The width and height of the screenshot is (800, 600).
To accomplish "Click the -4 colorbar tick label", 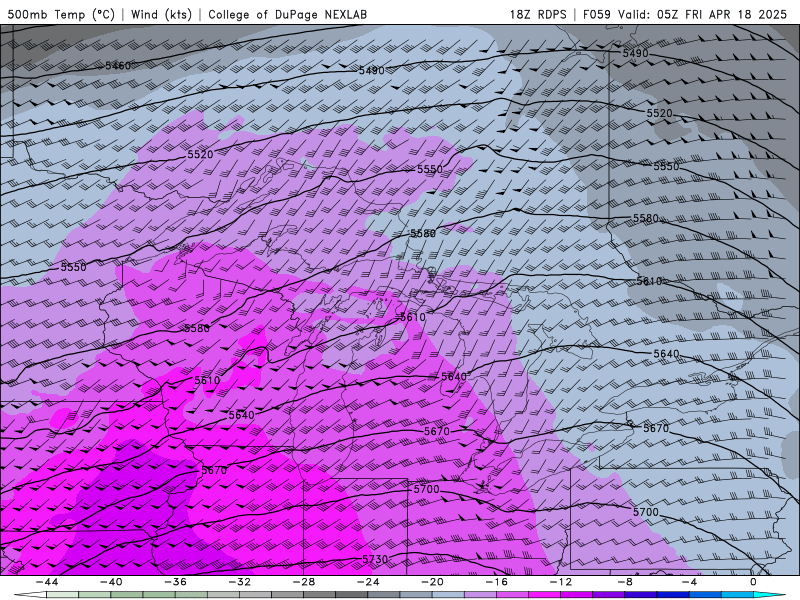I will point(689,582).
